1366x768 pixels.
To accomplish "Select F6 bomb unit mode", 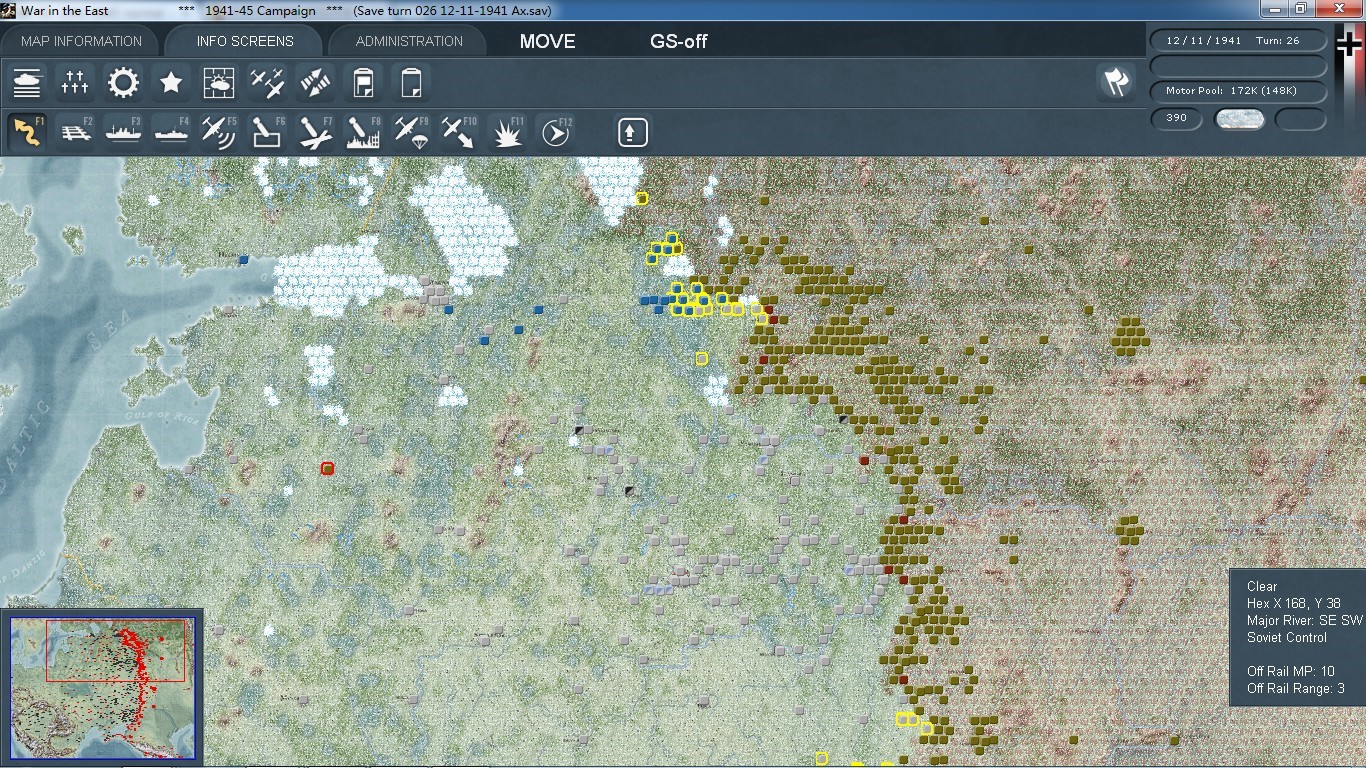I will click(267, 132).
